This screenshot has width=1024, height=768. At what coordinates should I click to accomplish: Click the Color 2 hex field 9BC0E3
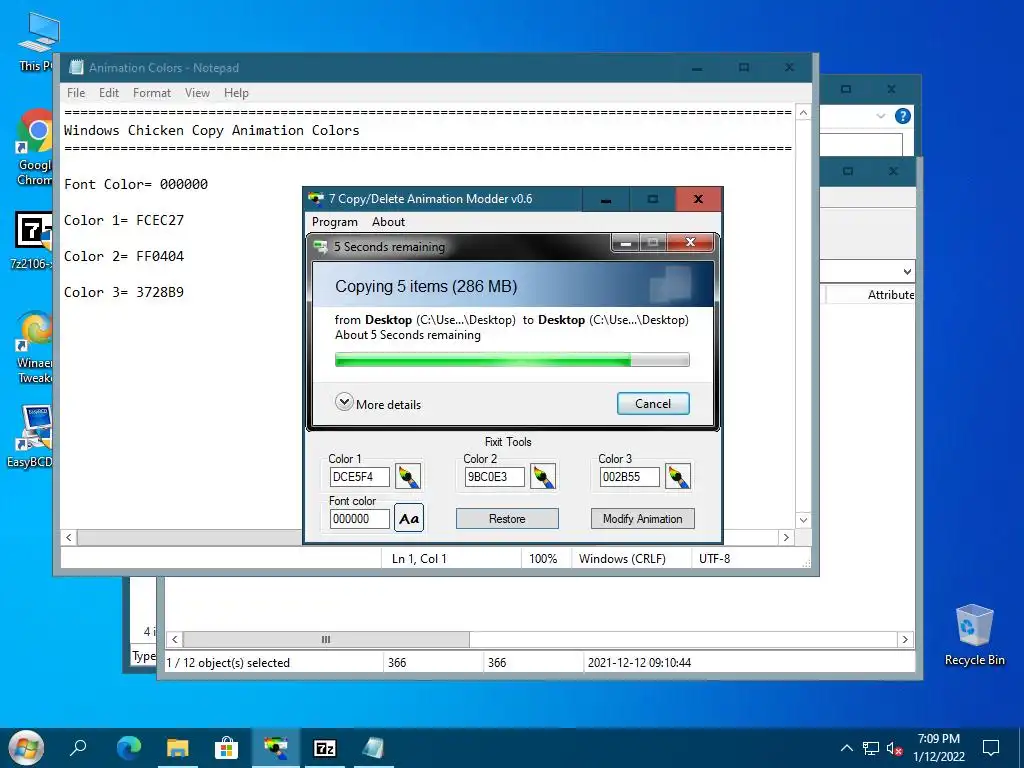point(494,477)
